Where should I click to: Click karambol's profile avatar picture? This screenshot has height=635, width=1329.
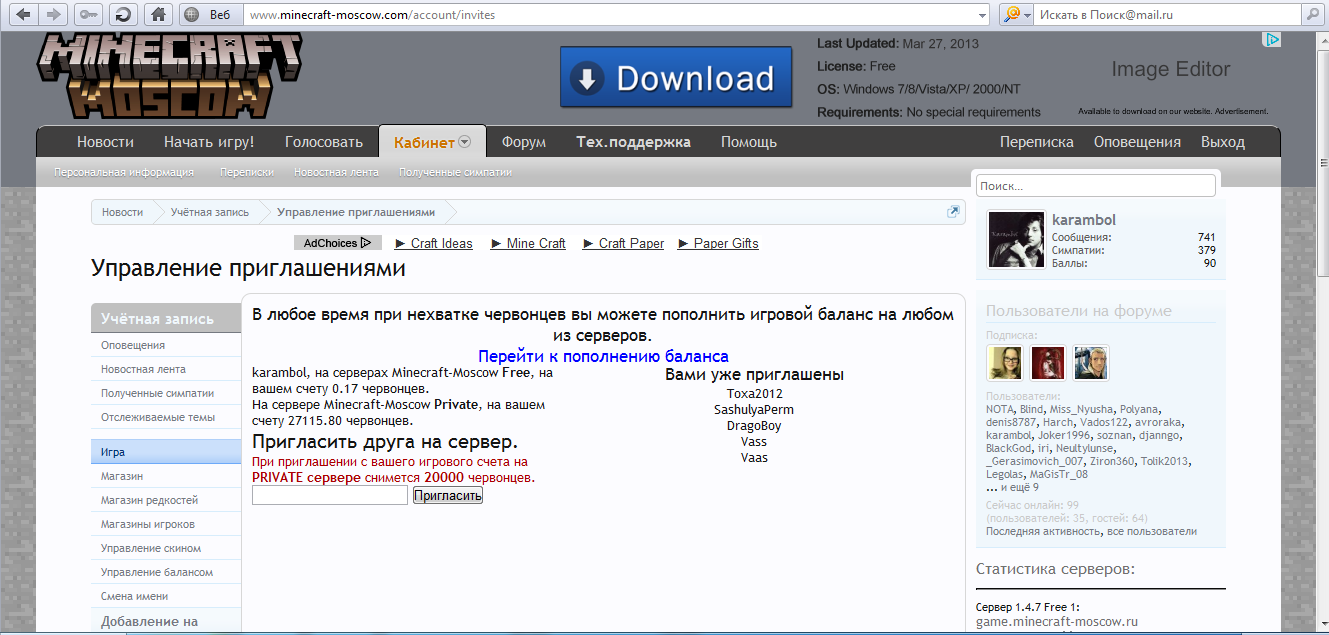click(1016, 239)
